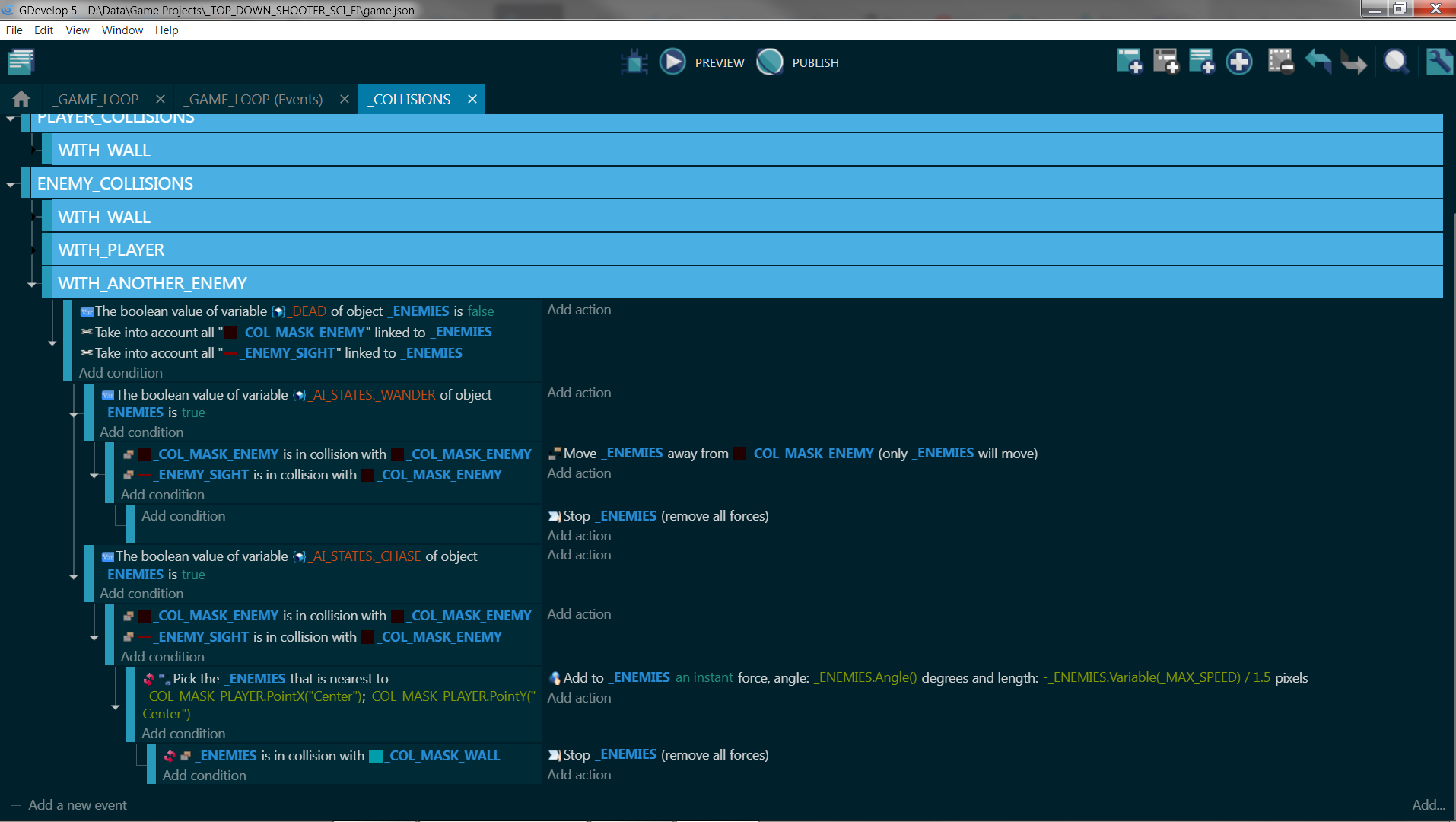Open the Window menu

[122, 30]
